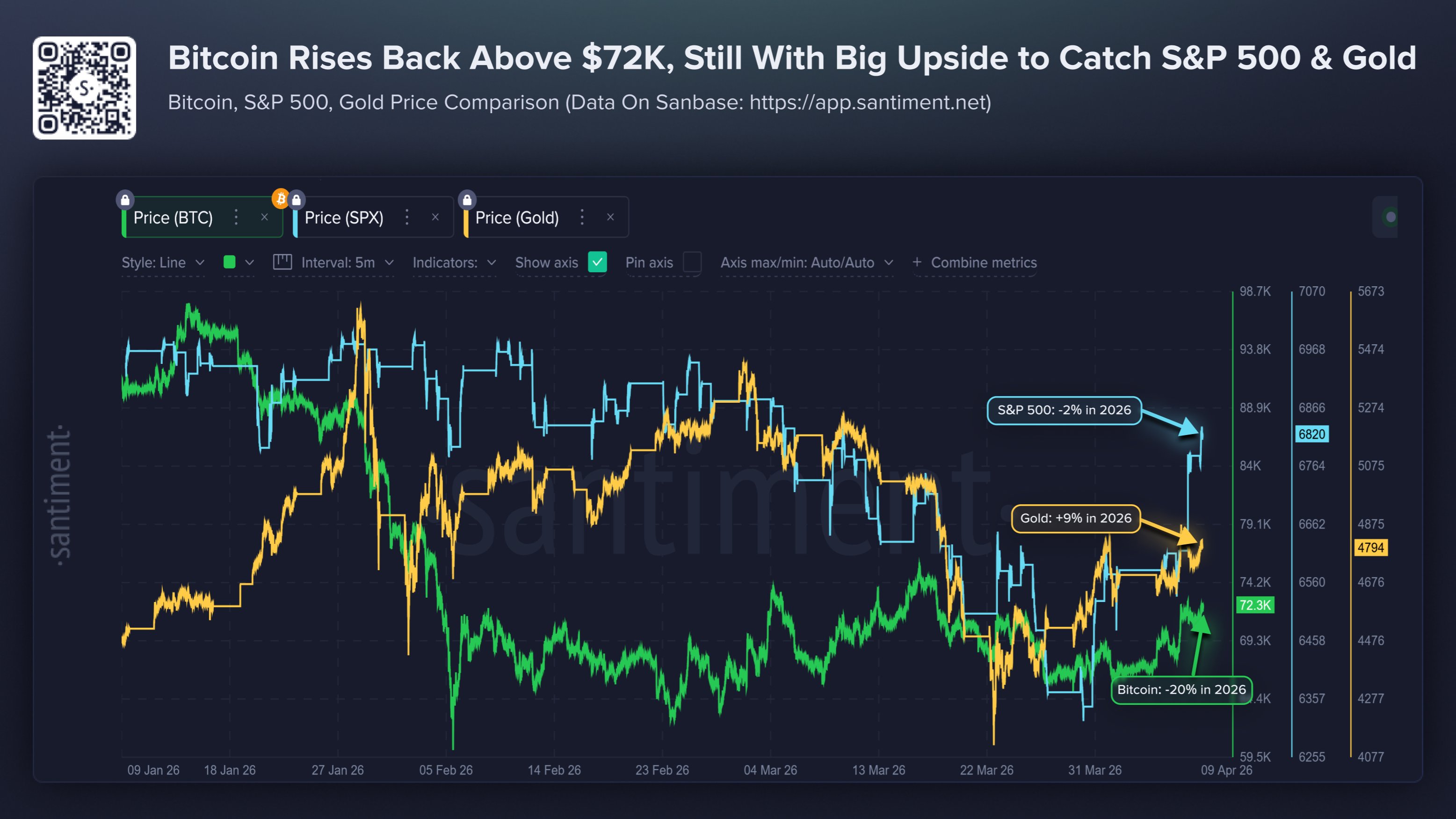
Task: Click the lock icon on Price (Gold)
Action: click(x=467, y=200)
